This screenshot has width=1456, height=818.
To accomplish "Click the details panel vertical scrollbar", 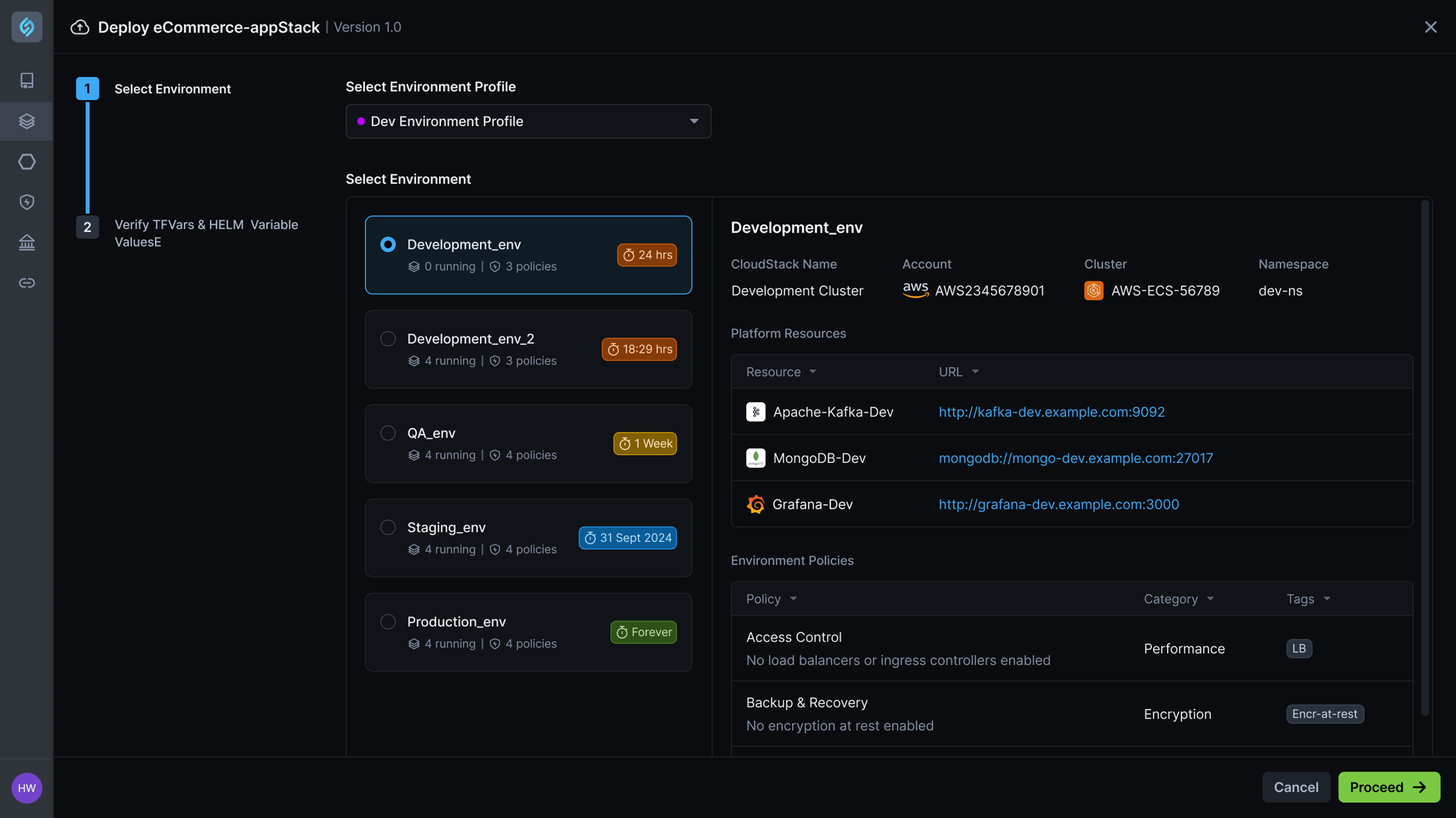I will pos(1424,458).
